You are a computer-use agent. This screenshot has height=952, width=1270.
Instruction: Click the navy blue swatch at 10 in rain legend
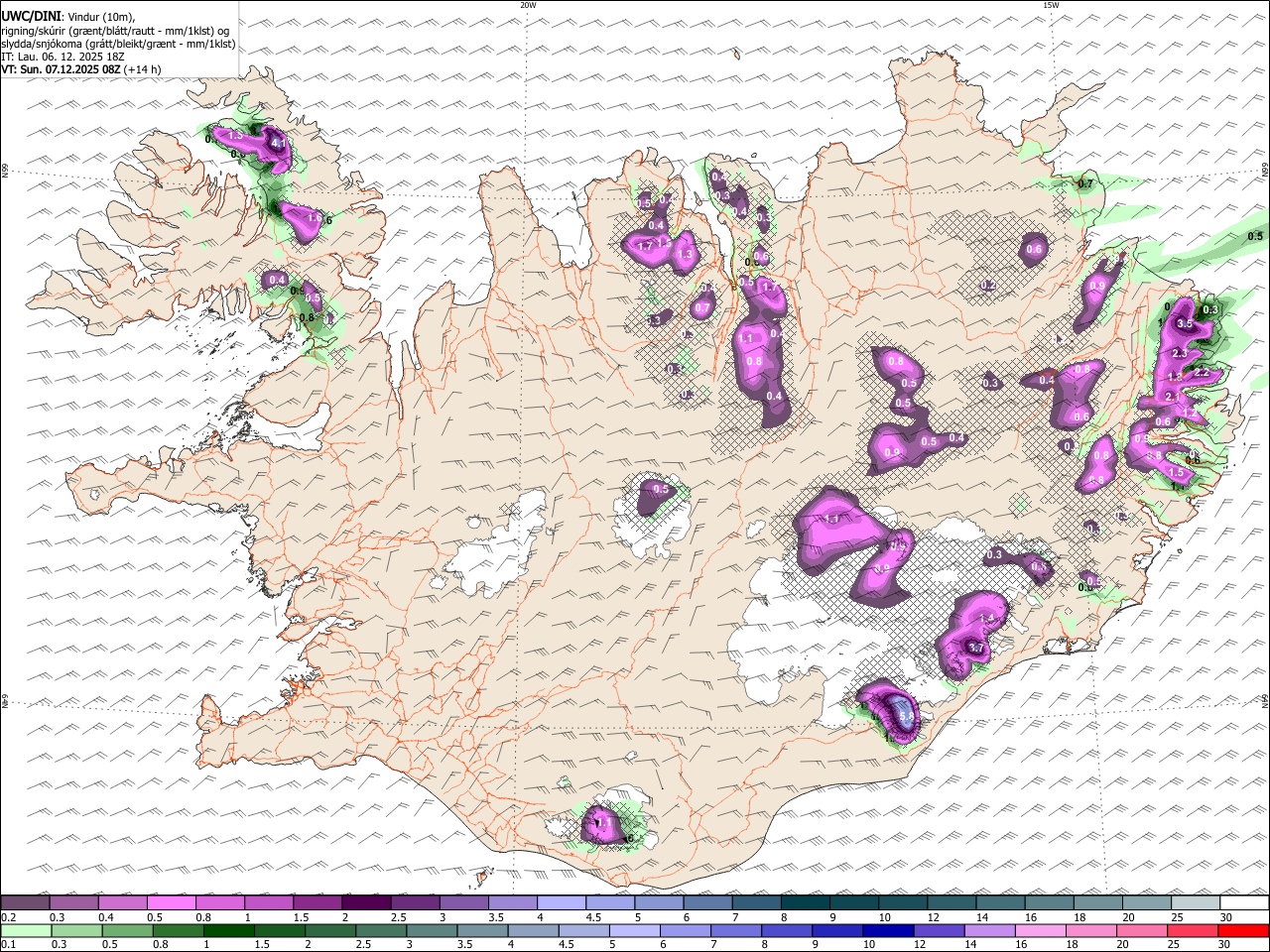[x=888, y=931]
